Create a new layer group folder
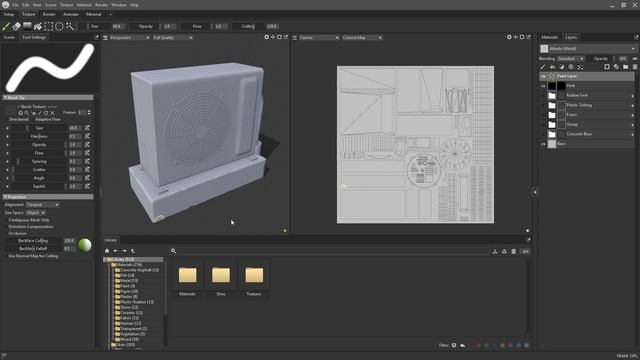 click(626, 67)
